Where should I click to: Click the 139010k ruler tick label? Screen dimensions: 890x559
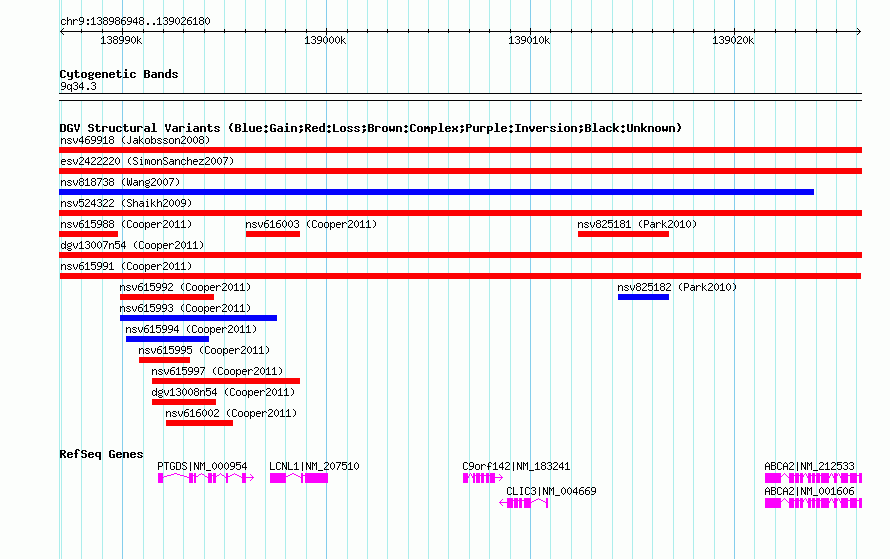tap(529, 40)
